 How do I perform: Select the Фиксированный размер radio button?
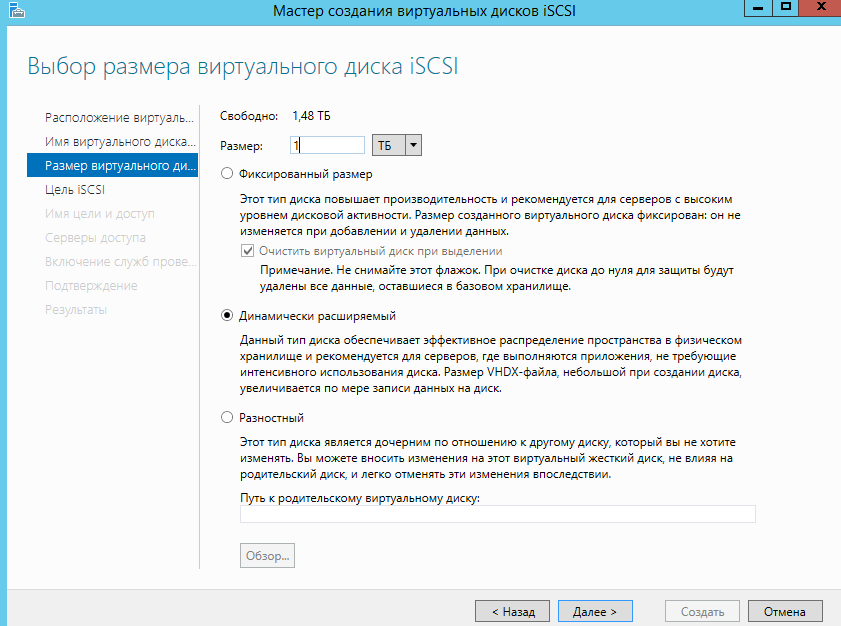click(x=227, y=174)
